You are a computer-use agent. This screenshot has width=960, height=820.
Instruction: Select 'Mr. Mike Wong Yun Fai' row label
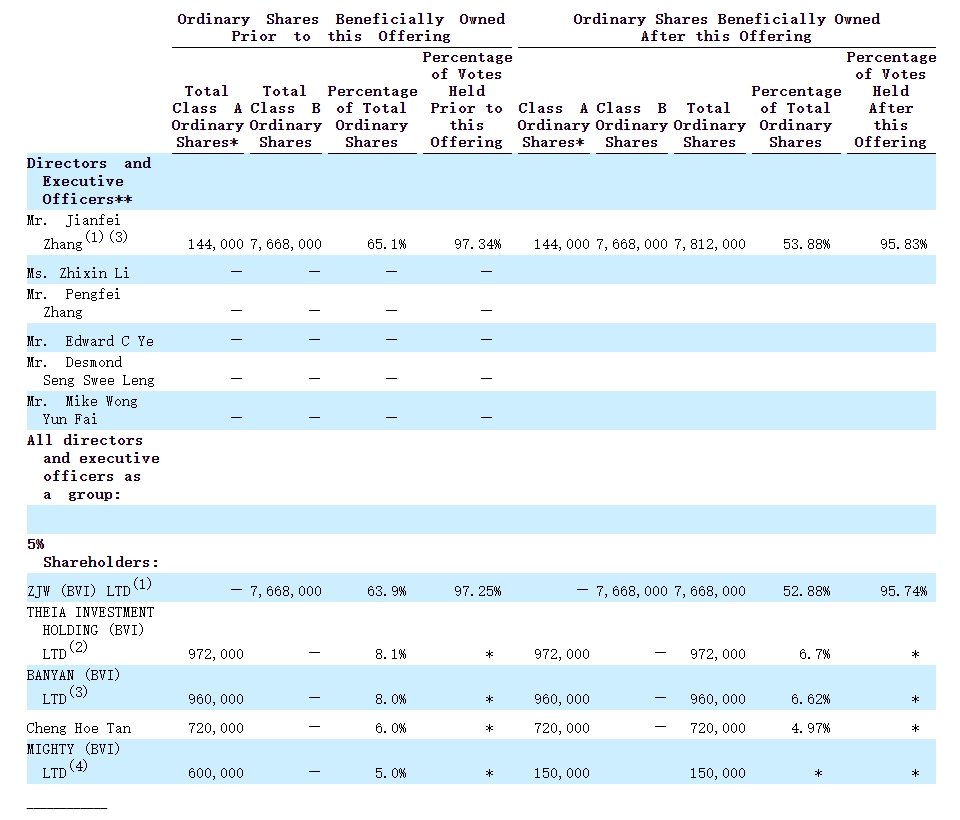tap(82, 410)
